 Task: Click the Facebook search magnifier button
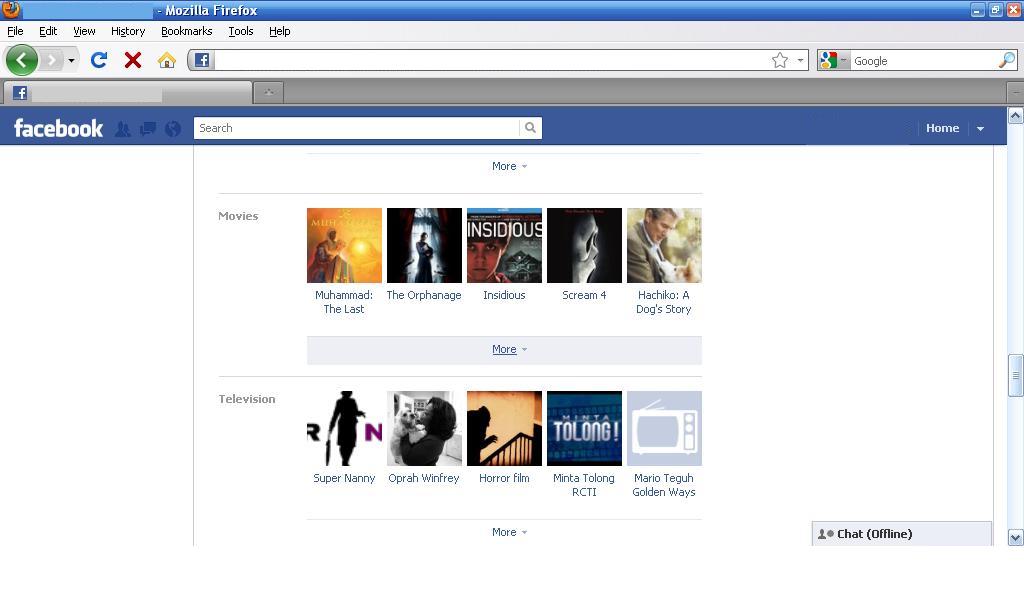tap(530, 128)
